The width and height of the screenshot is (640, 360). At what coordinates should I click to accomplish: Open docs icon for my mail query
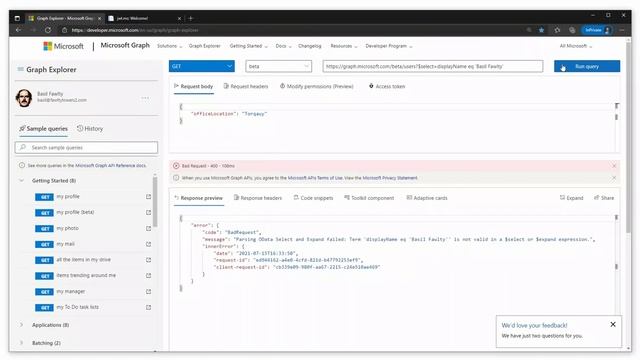coord(149,244)
